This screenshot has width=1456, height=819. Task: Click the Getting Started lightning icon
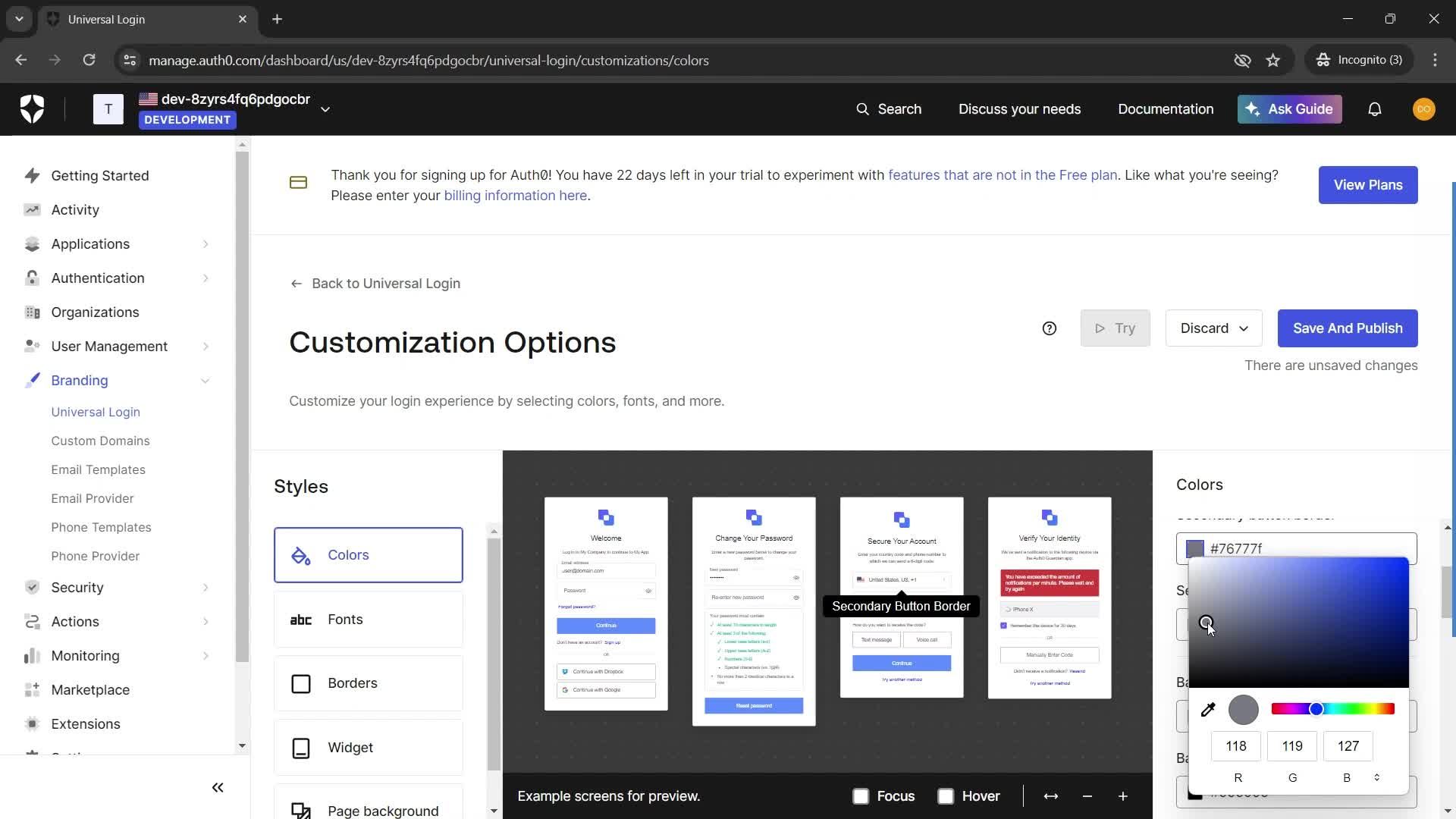point(32,176)
